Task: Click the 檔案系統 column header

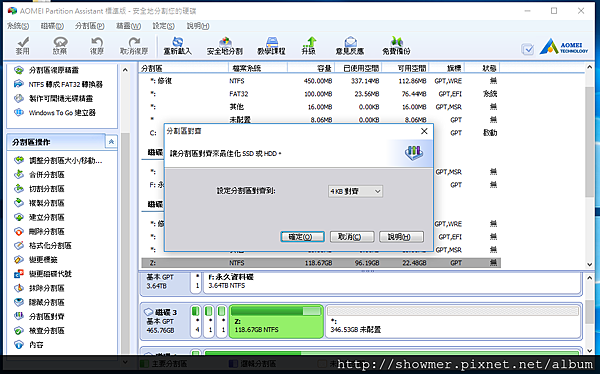Action: (258, 68)
